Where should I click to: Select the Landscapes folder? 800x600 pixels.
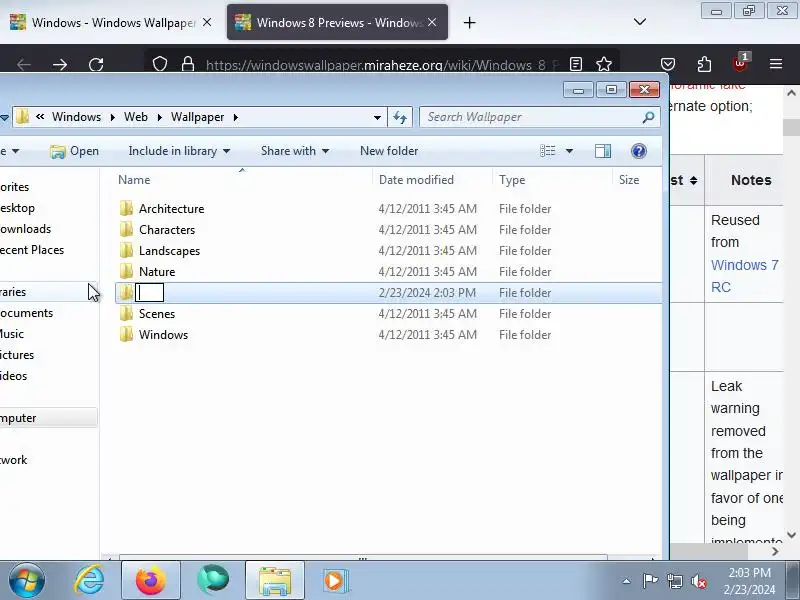[x=169, y=251]
